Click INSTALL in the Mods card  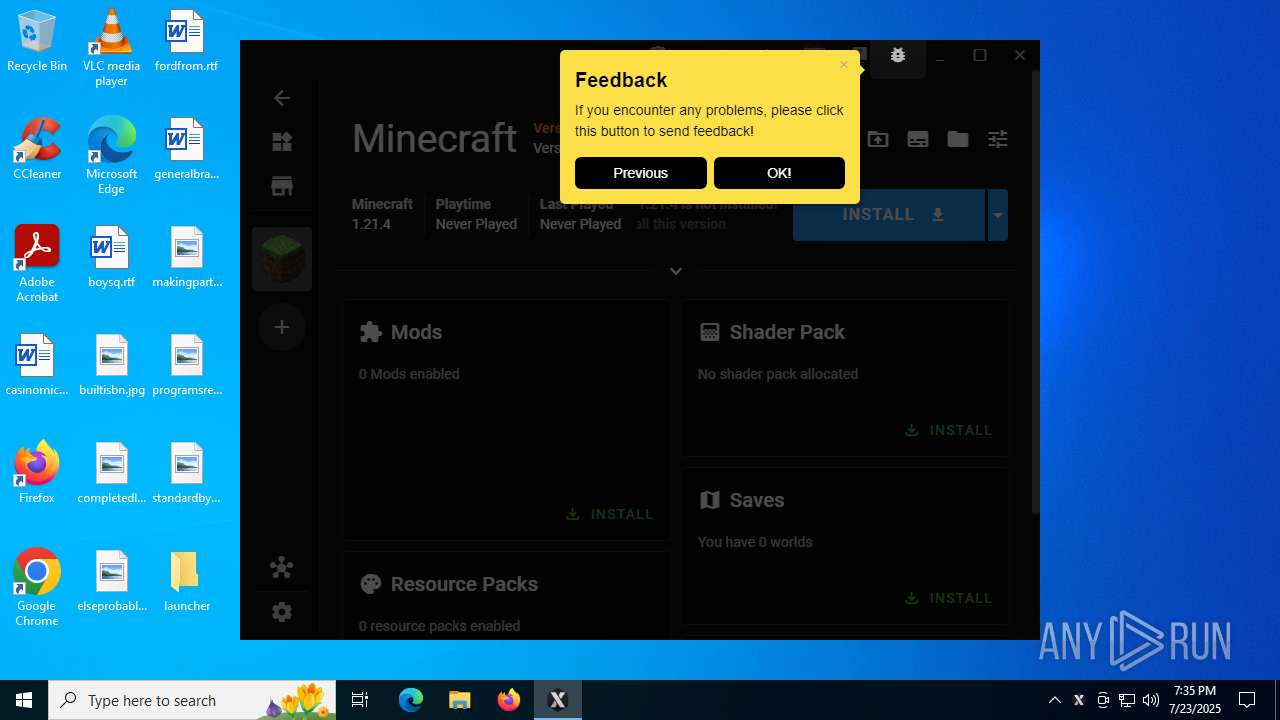(x=610, y=514)
